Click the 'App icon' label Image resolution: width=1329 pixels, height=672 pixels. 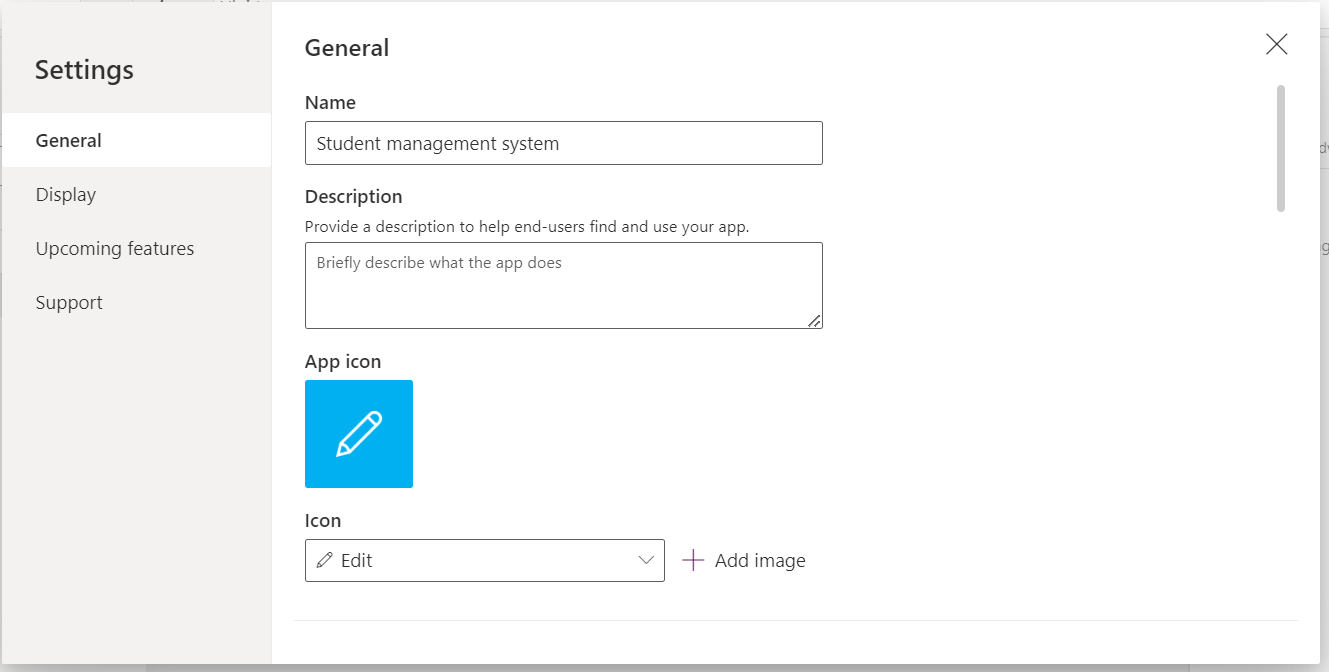(343, 362)
